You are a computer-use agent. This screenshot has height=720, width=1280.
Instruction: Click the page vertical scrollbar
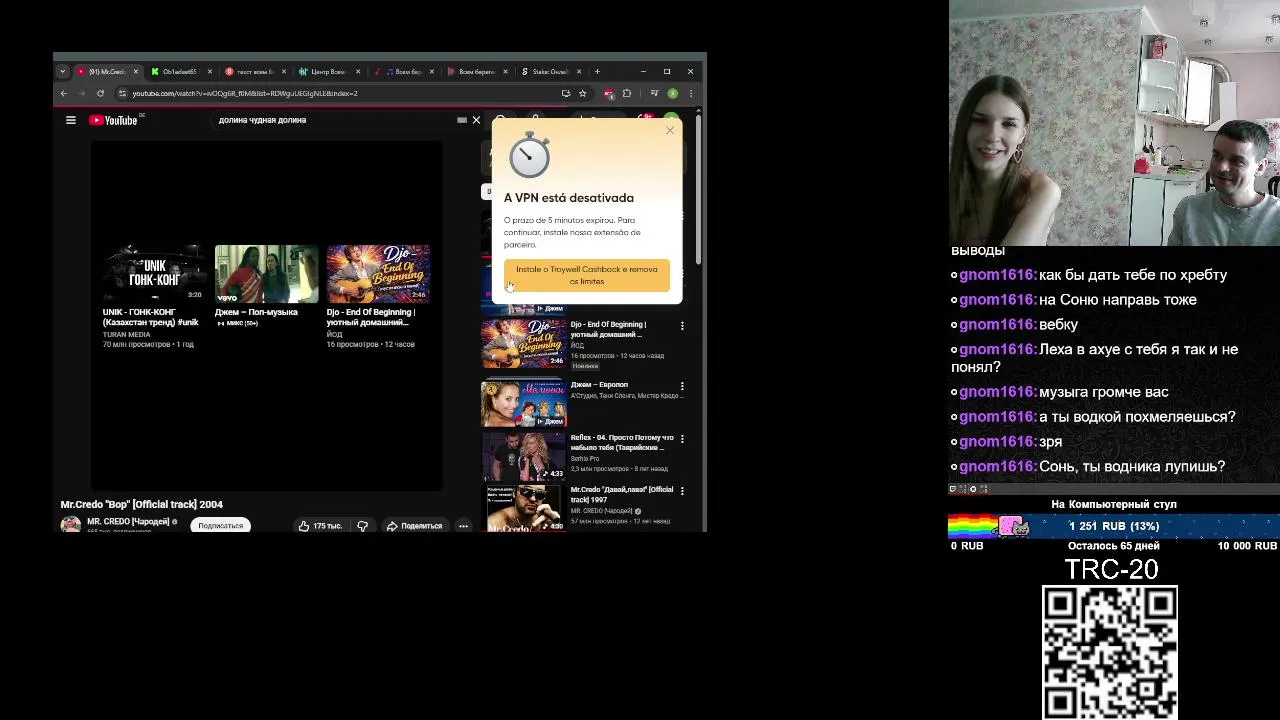[698, 190]
